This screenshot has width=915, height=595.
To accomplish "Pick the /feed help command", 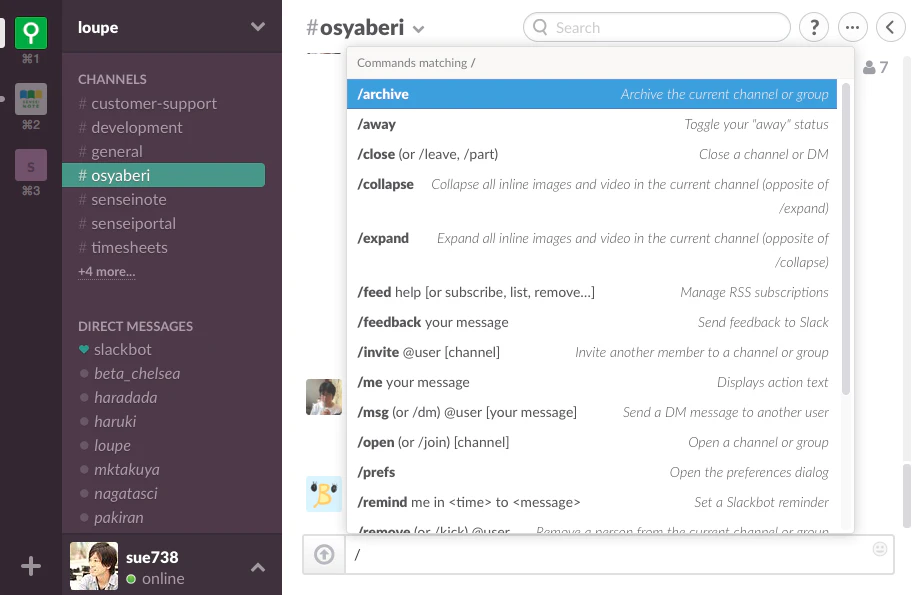I will 592,292.
